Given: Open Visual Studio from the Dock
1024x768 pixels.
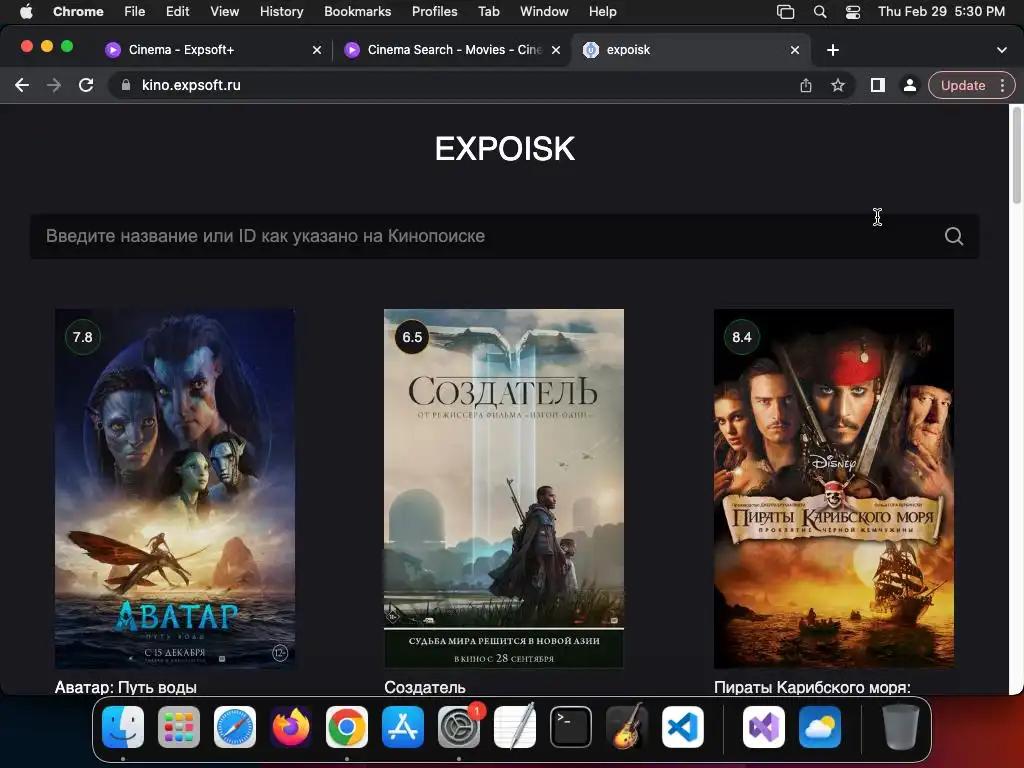Looking at the screenshot, I should coord(763,727).
